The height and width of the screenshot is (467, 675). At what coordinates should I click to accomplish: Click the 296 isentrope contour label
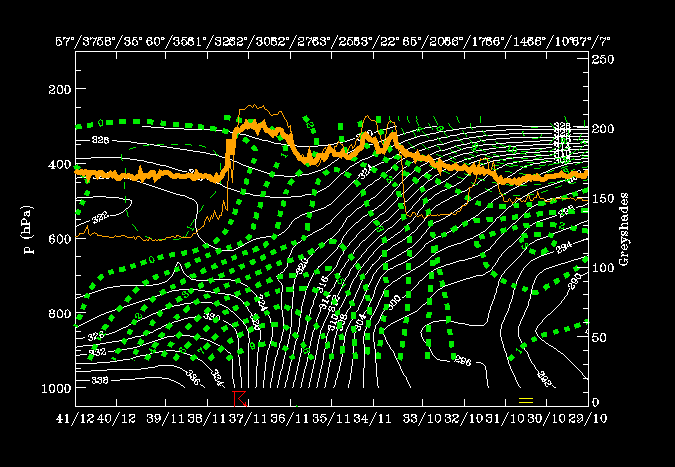pos(461,360)
